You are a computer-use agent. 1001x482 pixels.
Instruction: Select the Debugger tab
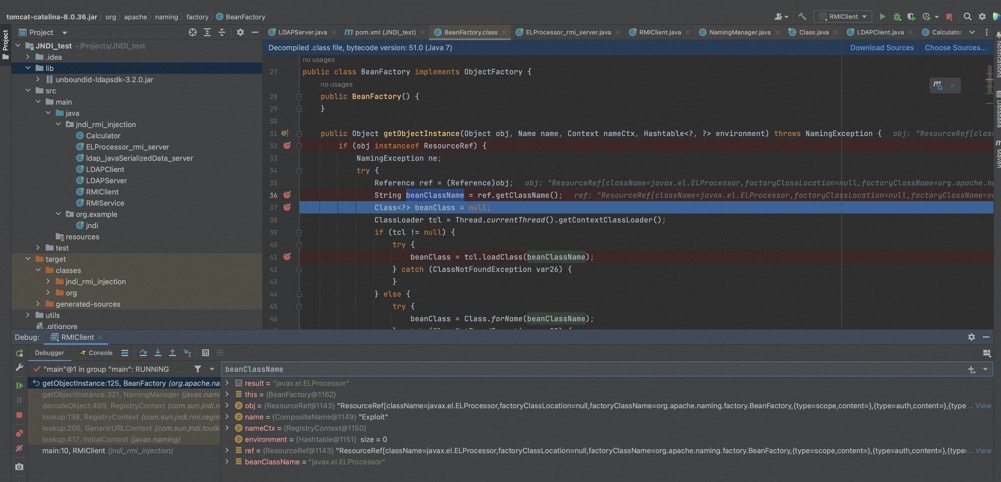pyautogui.click(x=49, y=352)
